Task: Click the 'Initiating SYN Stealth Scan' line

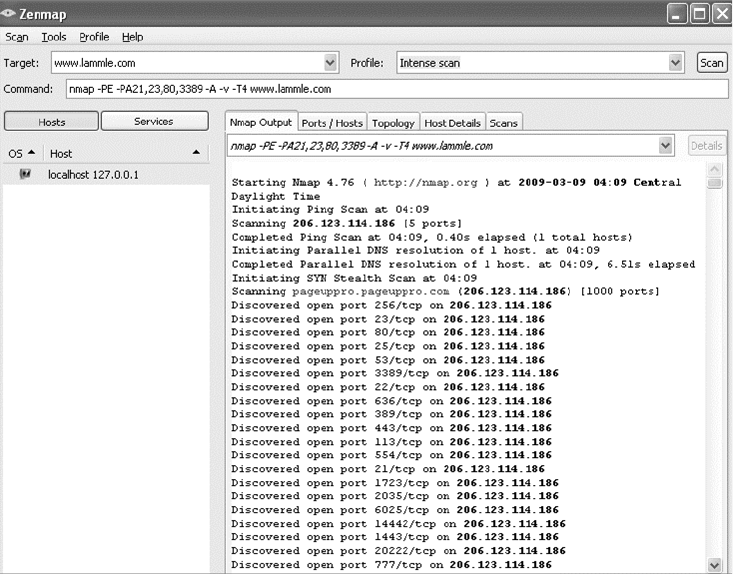Action: (x=354, y=278)
